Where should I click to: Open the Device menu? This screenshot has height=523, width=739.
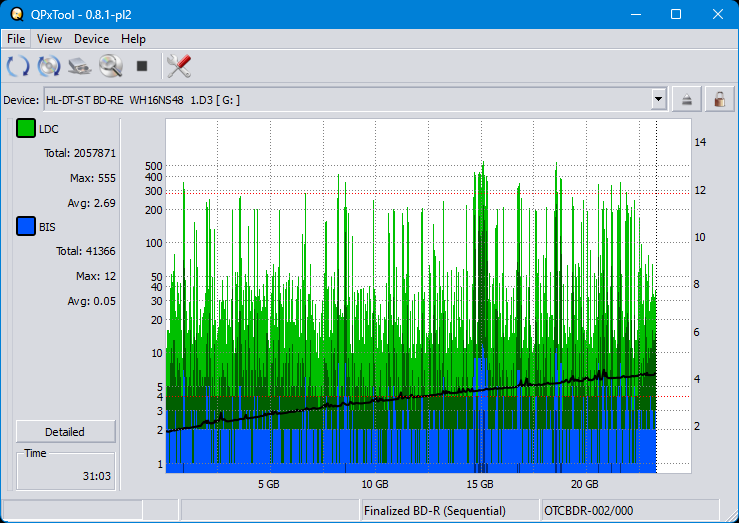click(x=91, y=39)
